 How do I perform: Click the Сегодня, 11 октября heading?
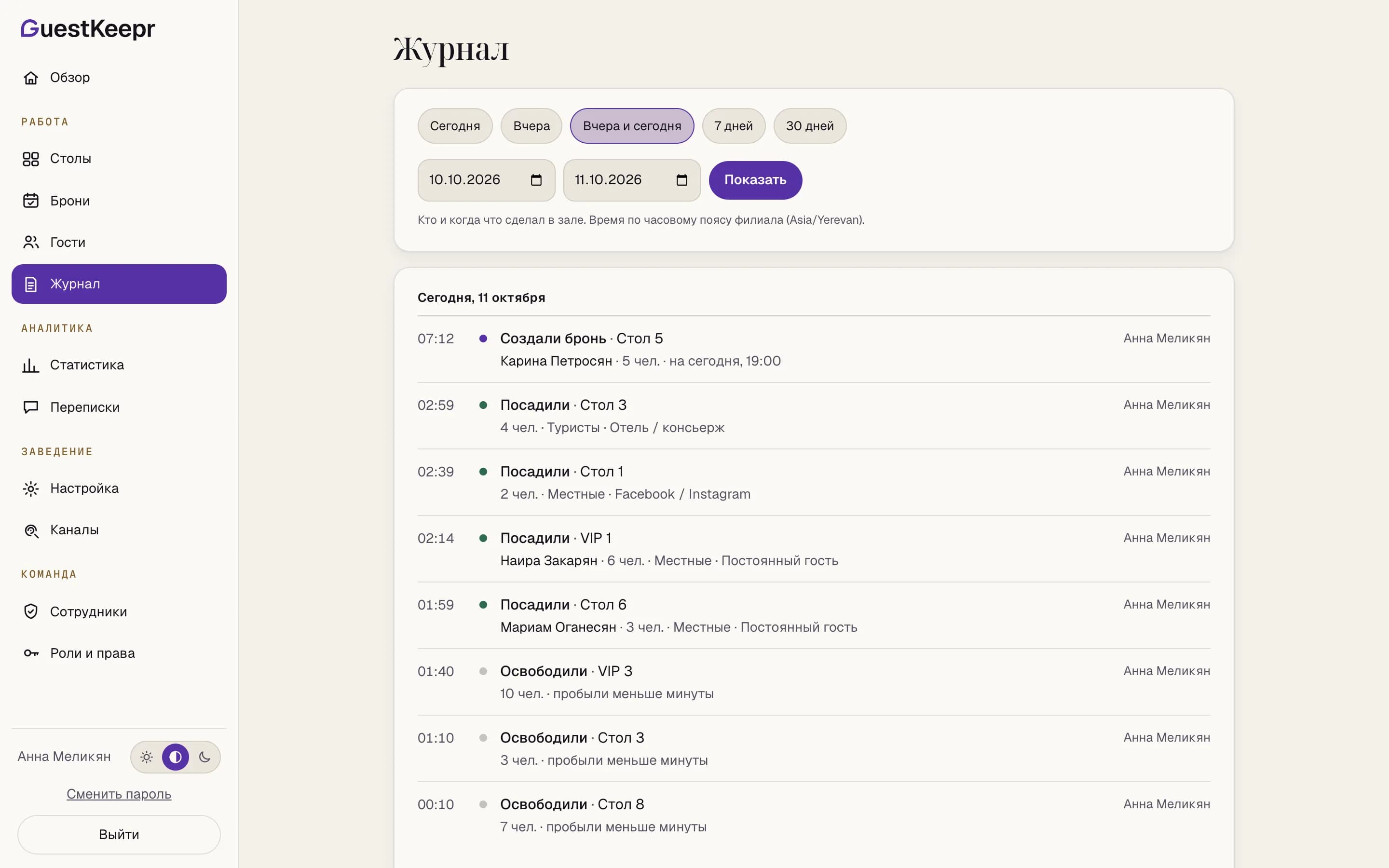[x=481, y=298]
